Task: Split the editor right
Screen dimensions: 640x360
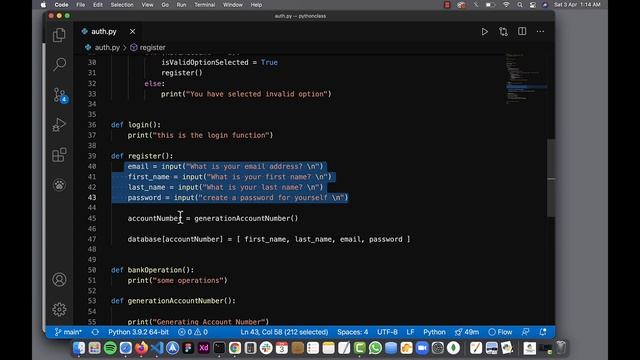Action: pos(522,31)
